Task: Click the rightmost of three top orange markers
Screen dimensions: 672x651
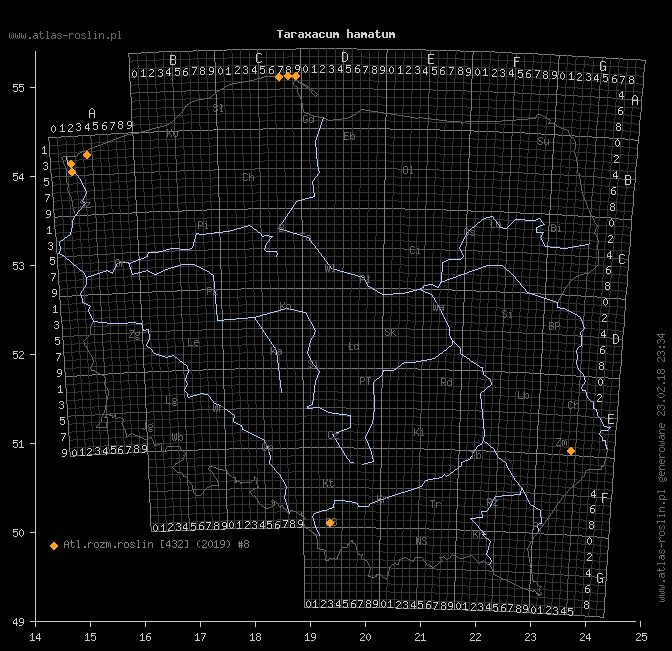Action: pyautogui.click(x=296, y=76)
